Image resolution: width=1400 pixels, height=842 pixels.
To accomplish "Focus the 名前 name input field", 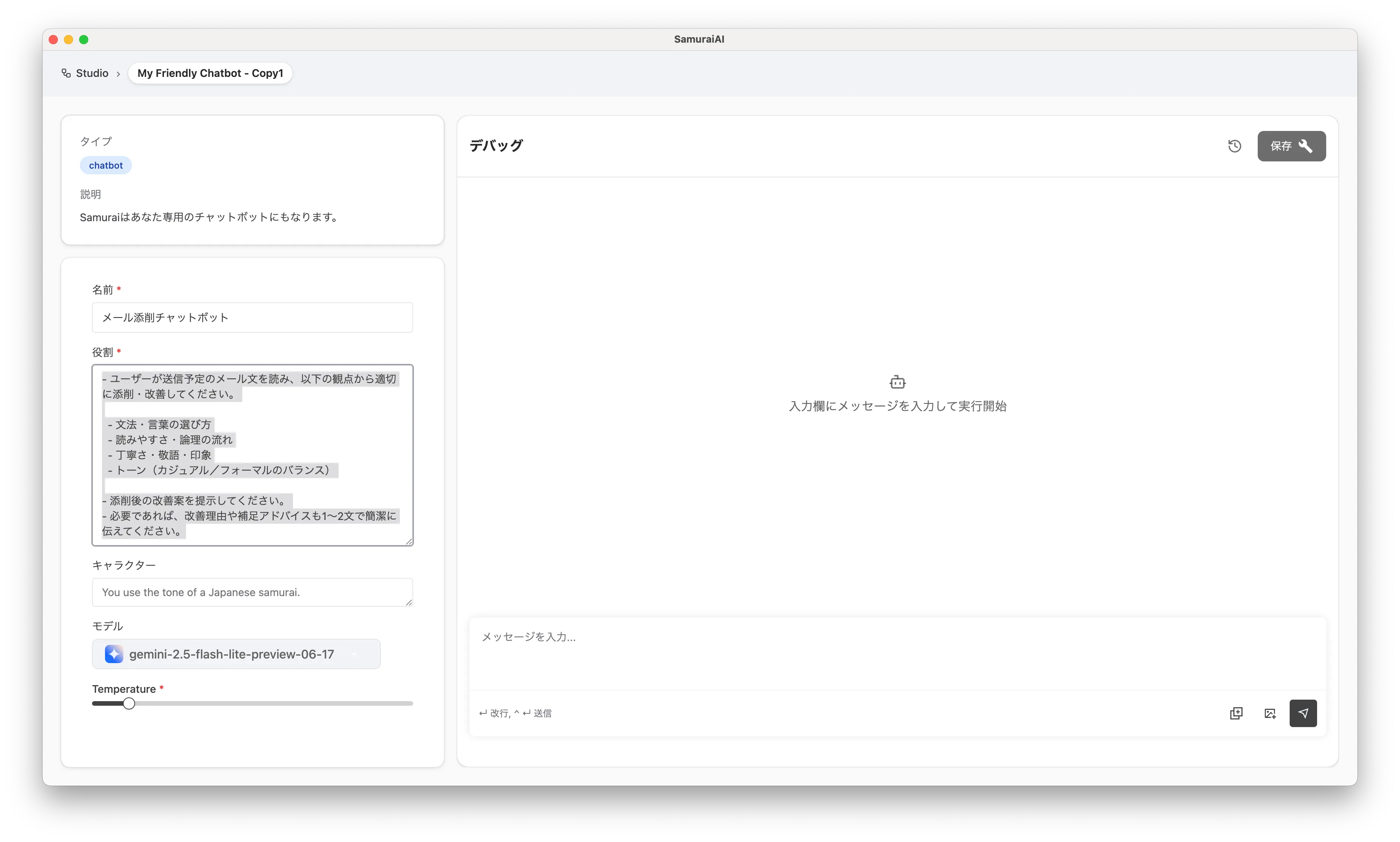I will coord(252,317).
